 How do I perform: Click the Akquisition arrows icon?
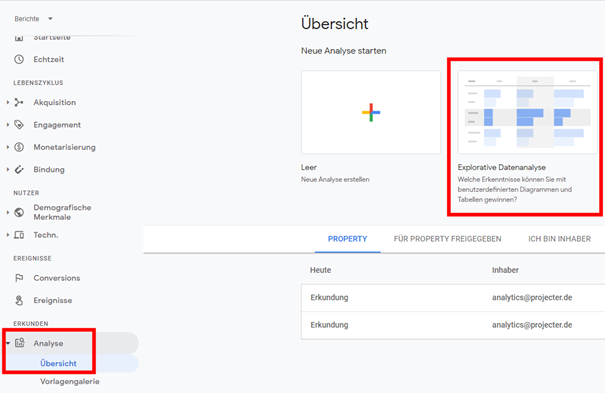(19, 102)
